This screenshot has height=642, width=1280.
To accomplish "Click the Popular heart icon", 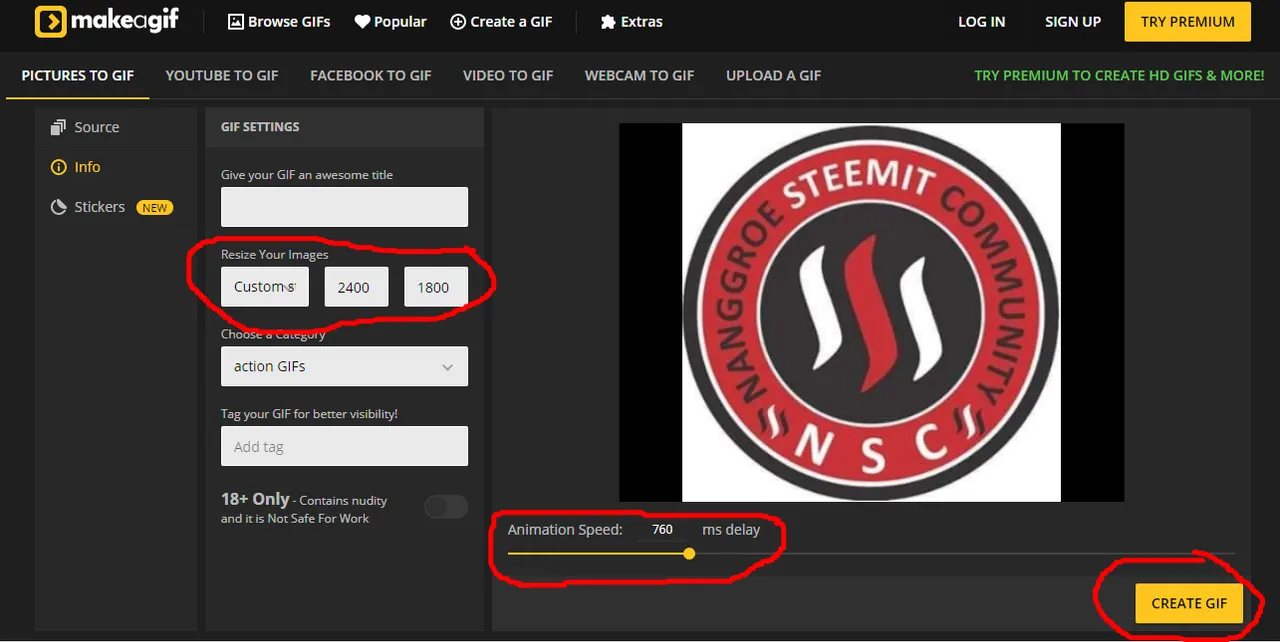I will click(362, 21).
